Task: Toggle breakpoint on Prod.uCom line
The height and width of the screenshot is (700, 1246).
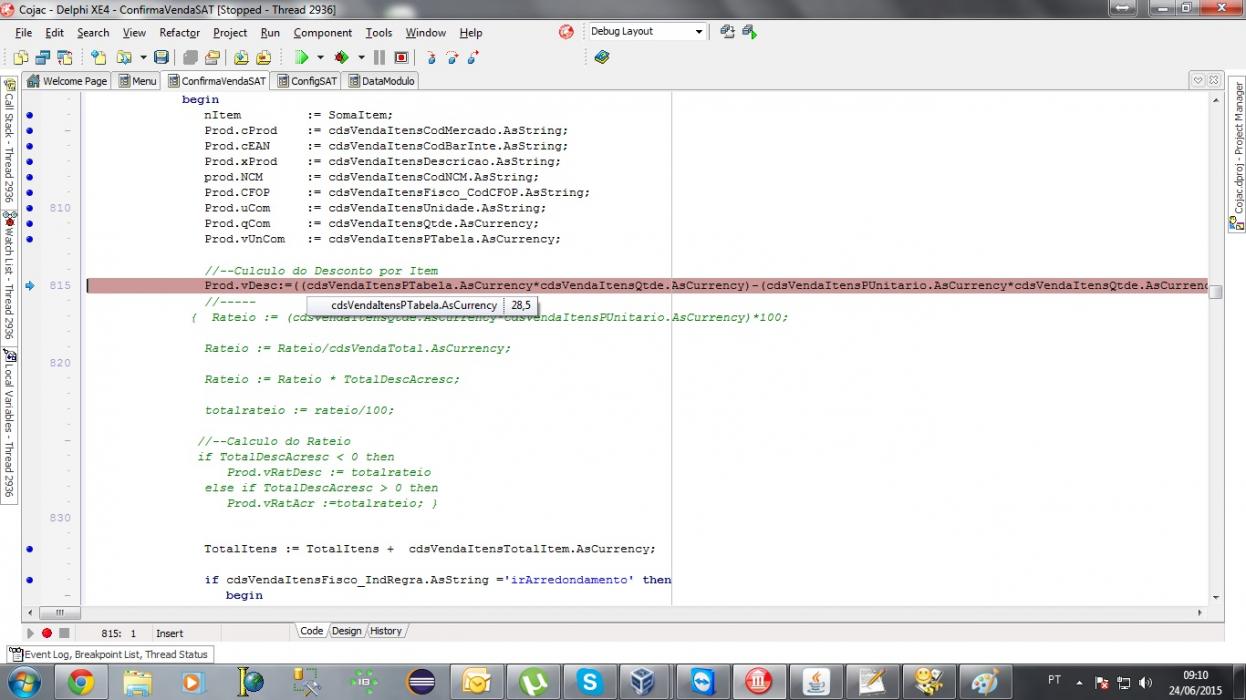Action: tap(30, 208)
